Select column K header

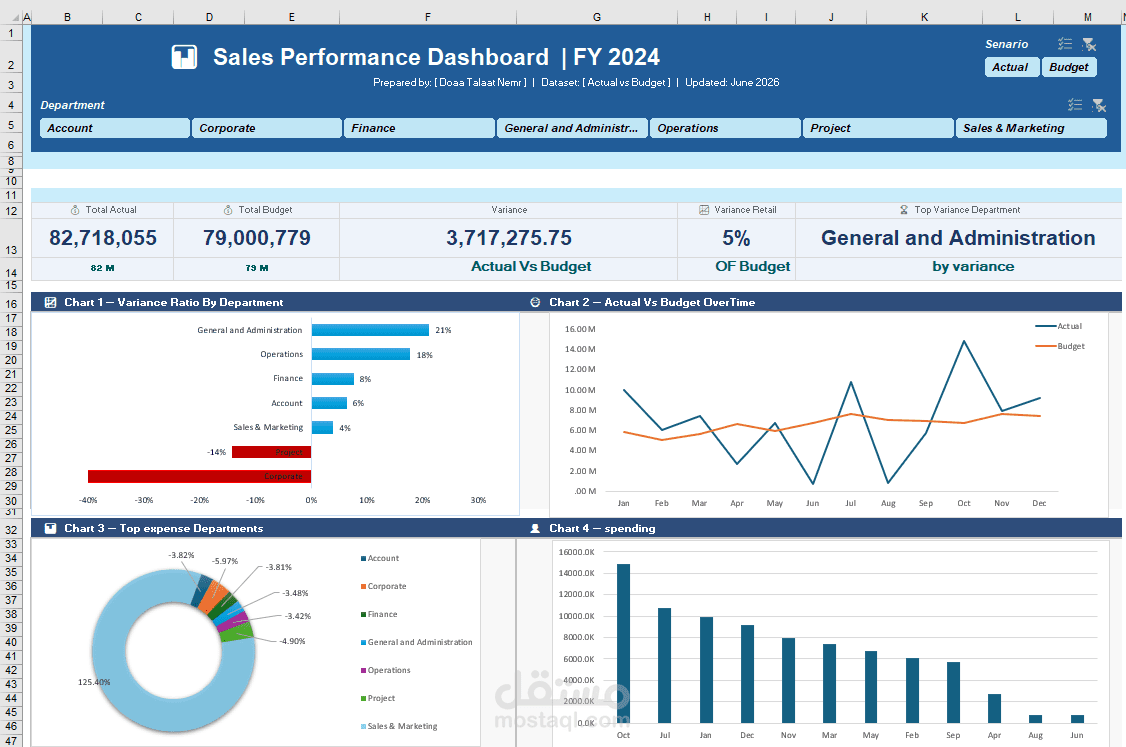[x=924, y=17]
